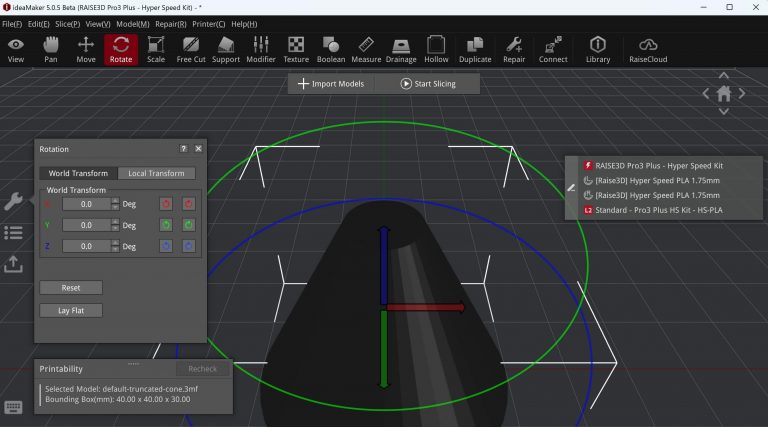Select the Boolean tool
768x427 pixels.
331,49
